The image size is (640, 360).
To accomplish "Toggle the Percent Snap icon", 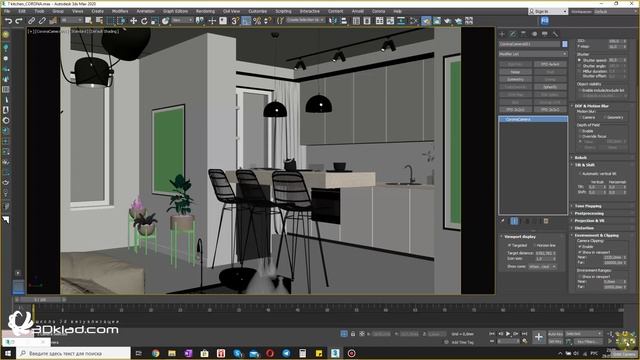I will coord(257,21).
